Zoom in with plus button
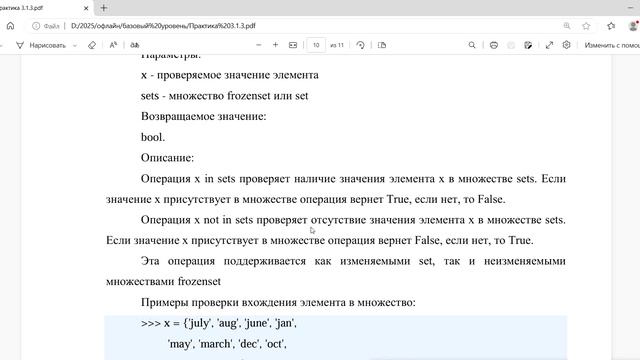The height and width of the screenshot is (360, 640). tap(276, 45)
